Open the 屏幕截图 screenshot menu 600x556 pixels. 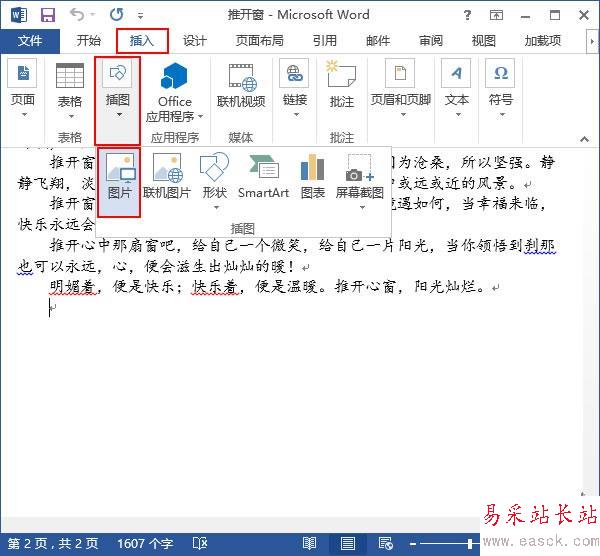360,181
